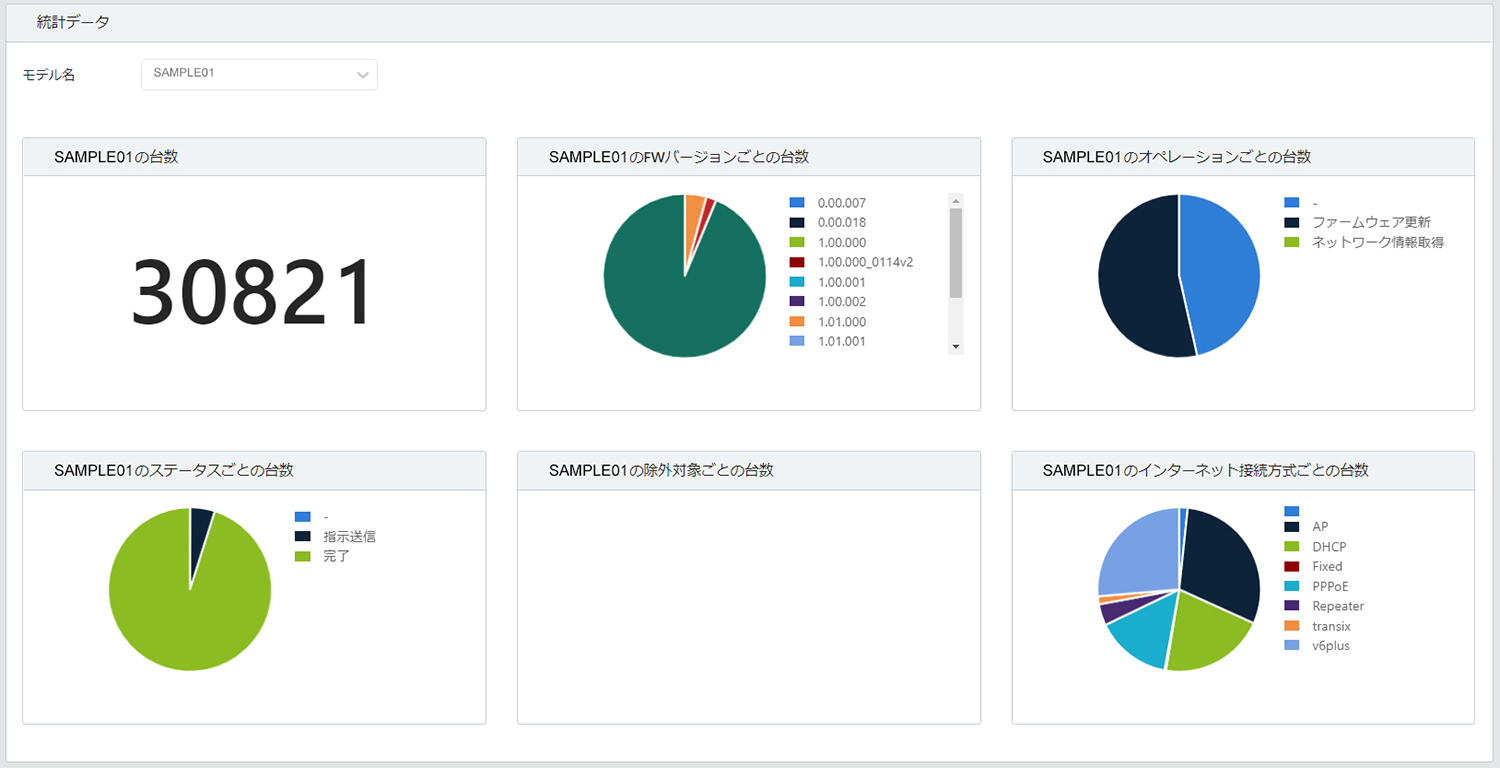
Task: Click the 1.00.002 purple legend swatch
Action: click(x=796, y=301)
